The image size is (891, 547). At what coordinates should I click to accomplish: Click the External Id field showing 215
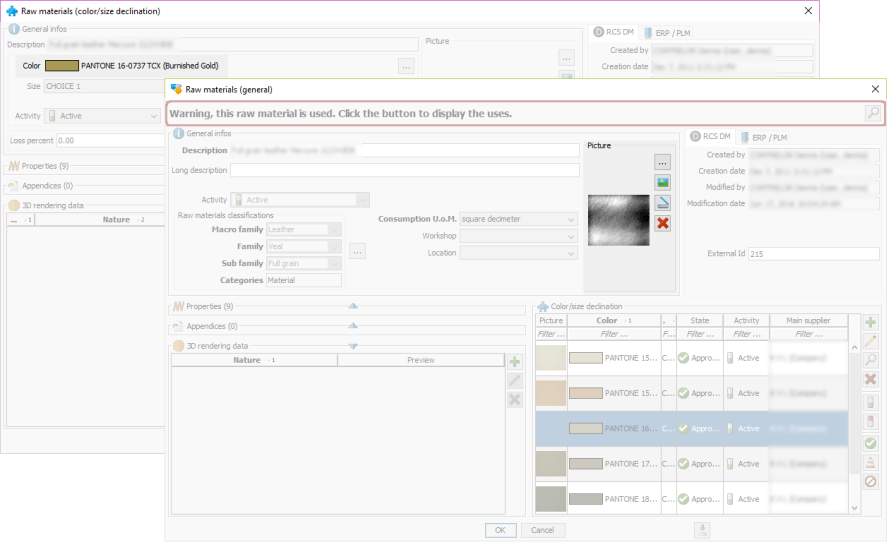tap(813, 254)
